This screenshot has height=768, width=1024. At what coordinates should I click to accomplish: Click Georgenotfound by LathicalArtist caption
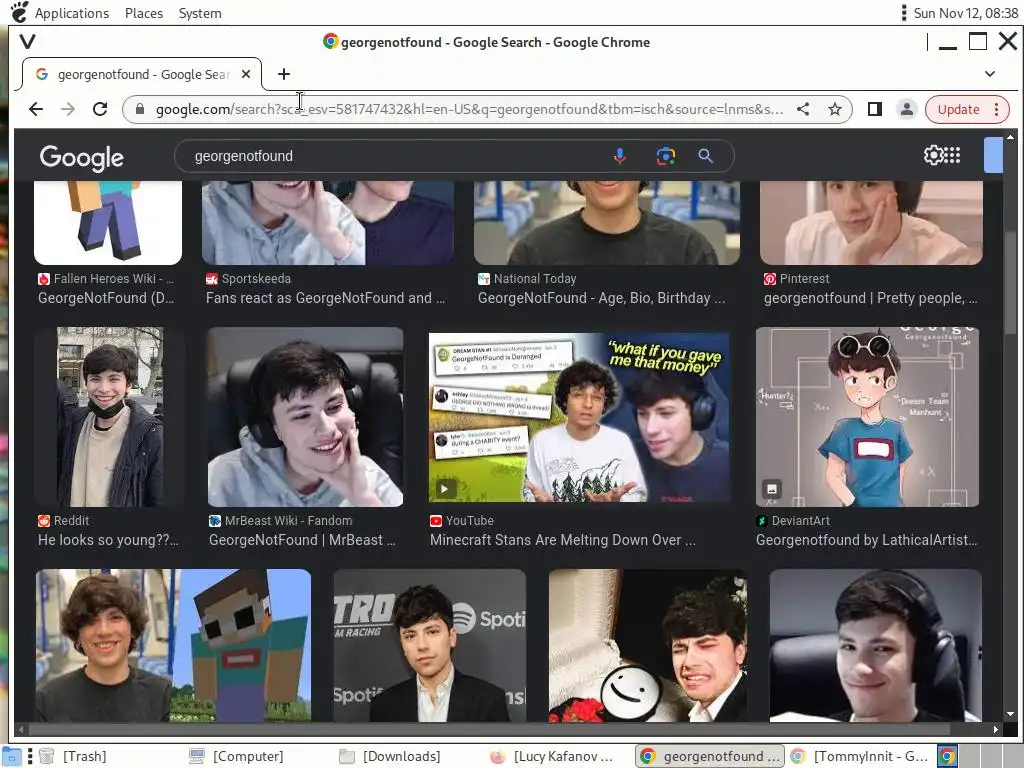867,540
